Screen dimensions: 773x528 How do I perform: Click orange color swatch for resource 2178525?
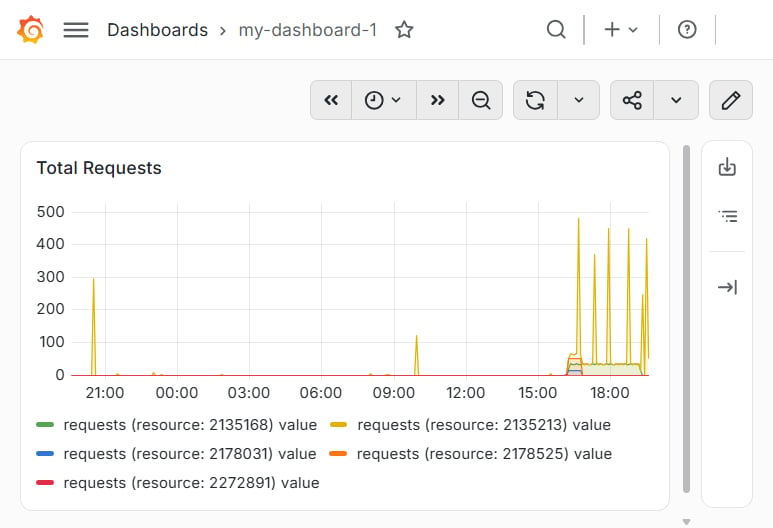[x=338, y=454]
